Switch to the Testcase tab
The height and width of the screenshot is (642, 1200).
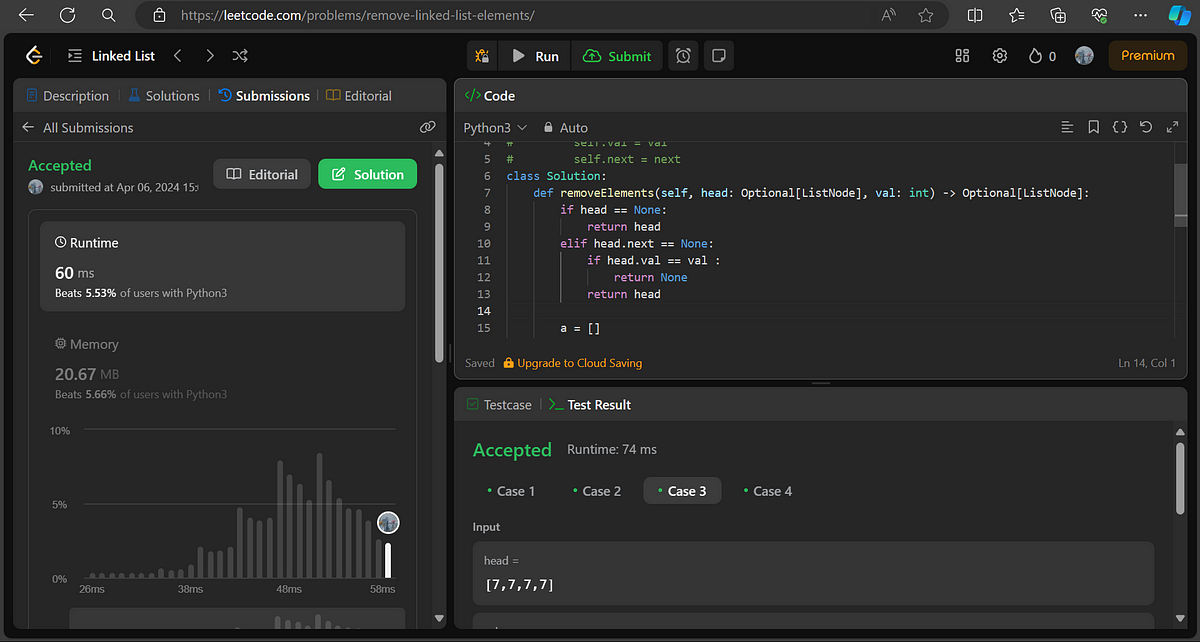pyautogui.click(x=499, y=405)
